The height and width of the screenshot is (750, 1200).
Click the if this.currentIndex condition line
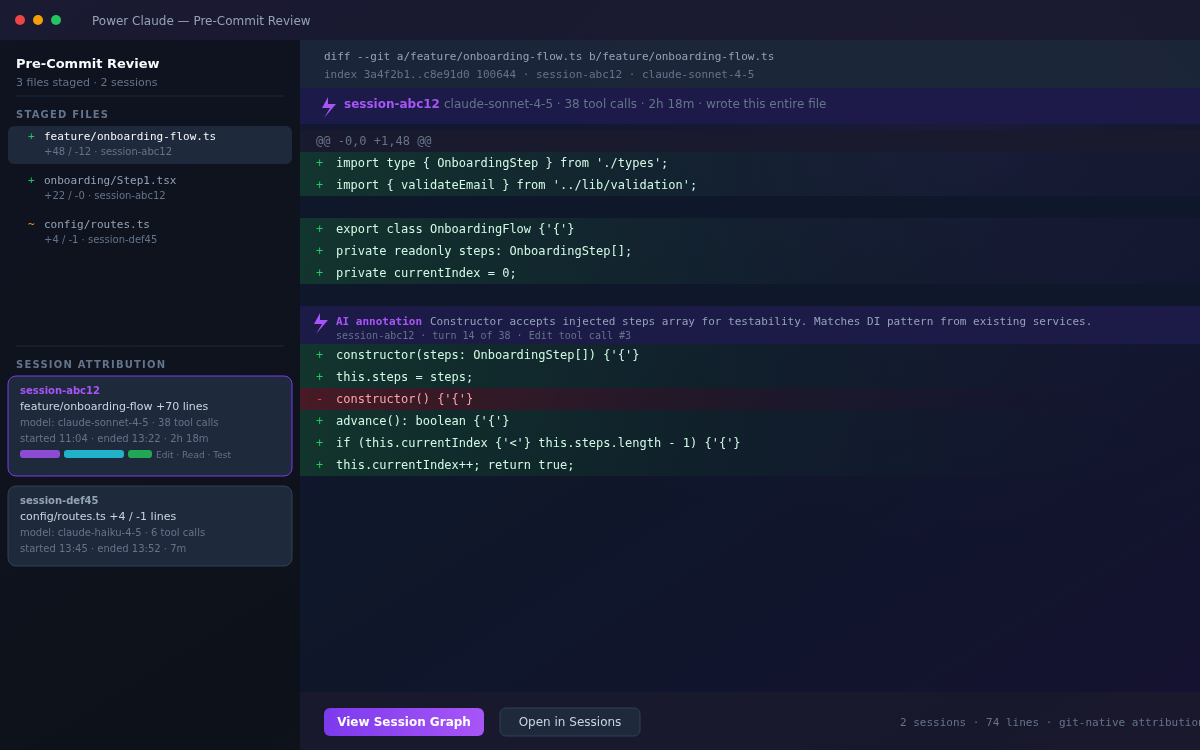tap(750, 443)
